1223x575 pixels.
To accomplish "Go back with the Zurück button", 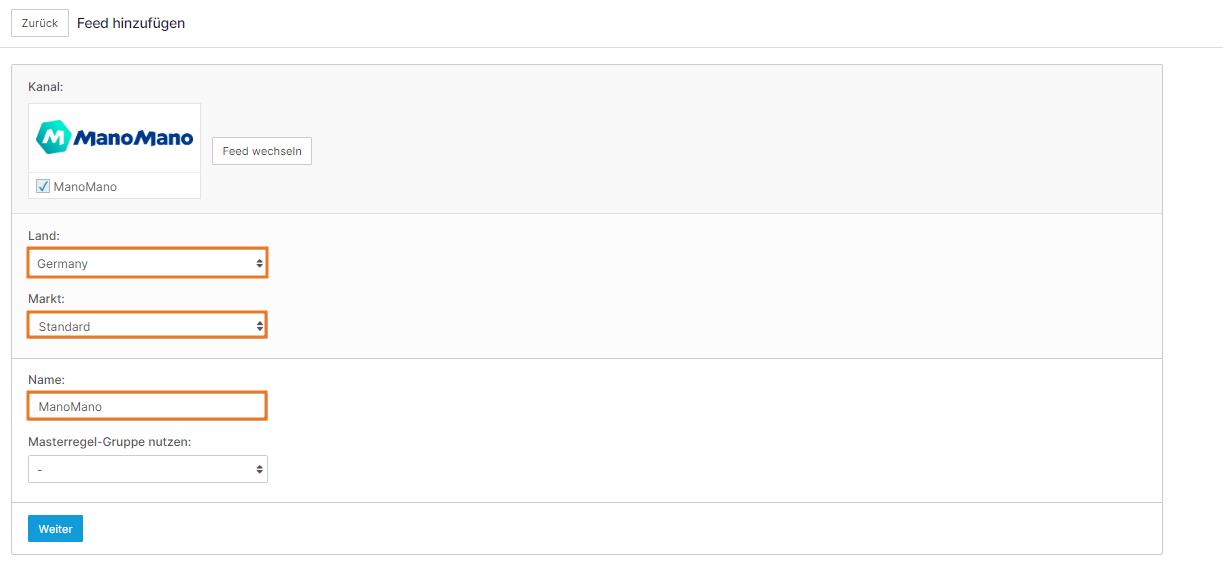I will click(40, 23).
